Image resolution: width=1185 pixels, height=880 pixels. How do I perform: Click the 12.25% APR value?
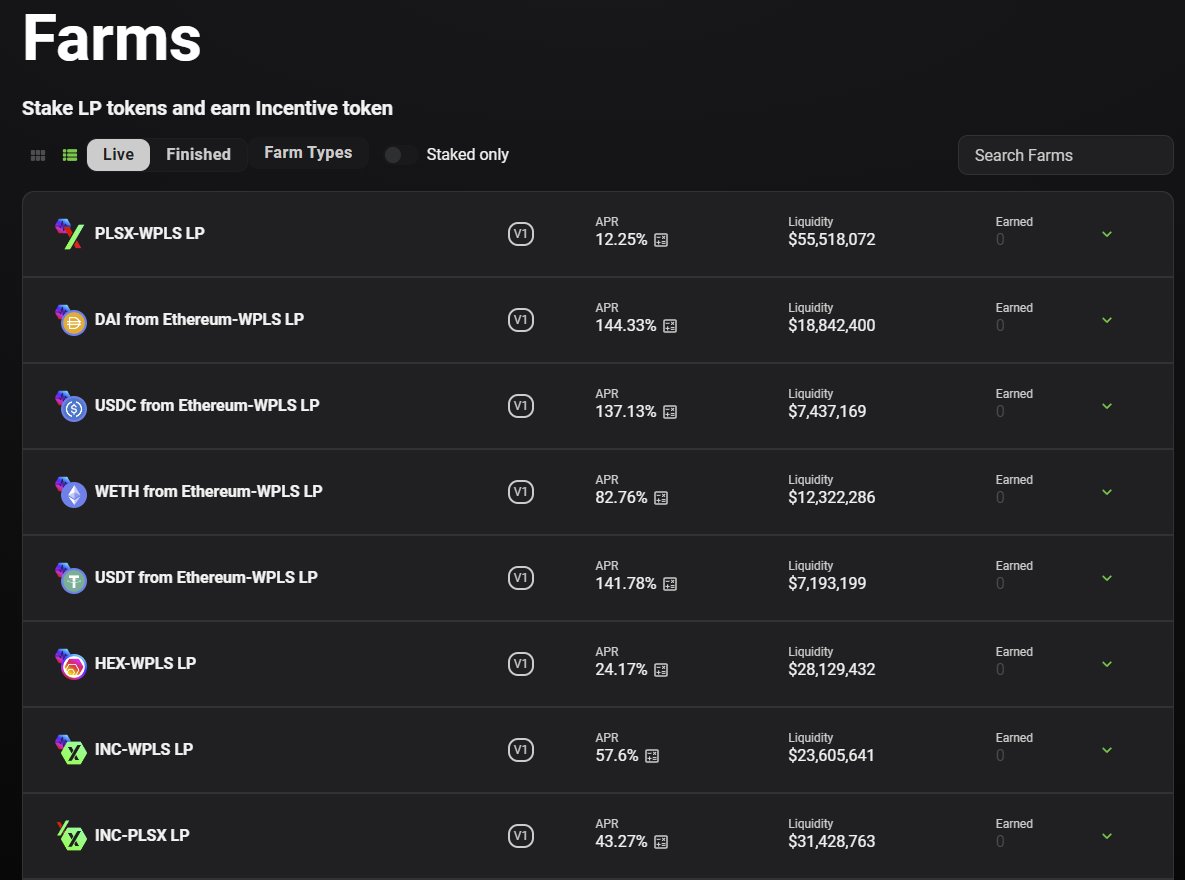click(621, 240)
